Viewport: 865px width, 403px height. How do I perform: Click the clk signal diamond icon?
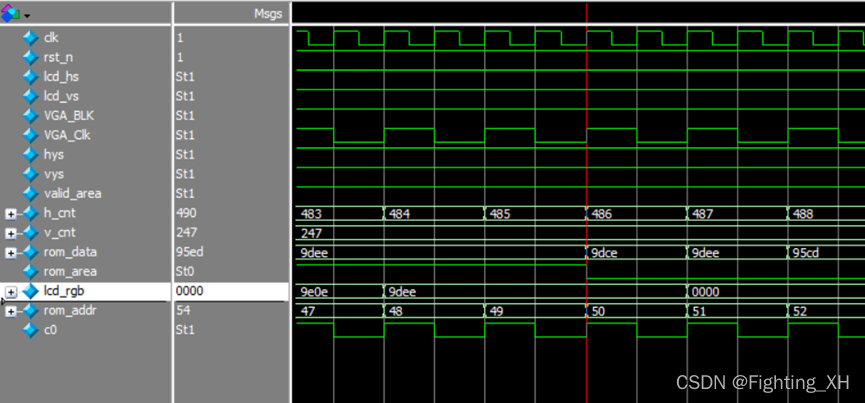coord(30,38)
